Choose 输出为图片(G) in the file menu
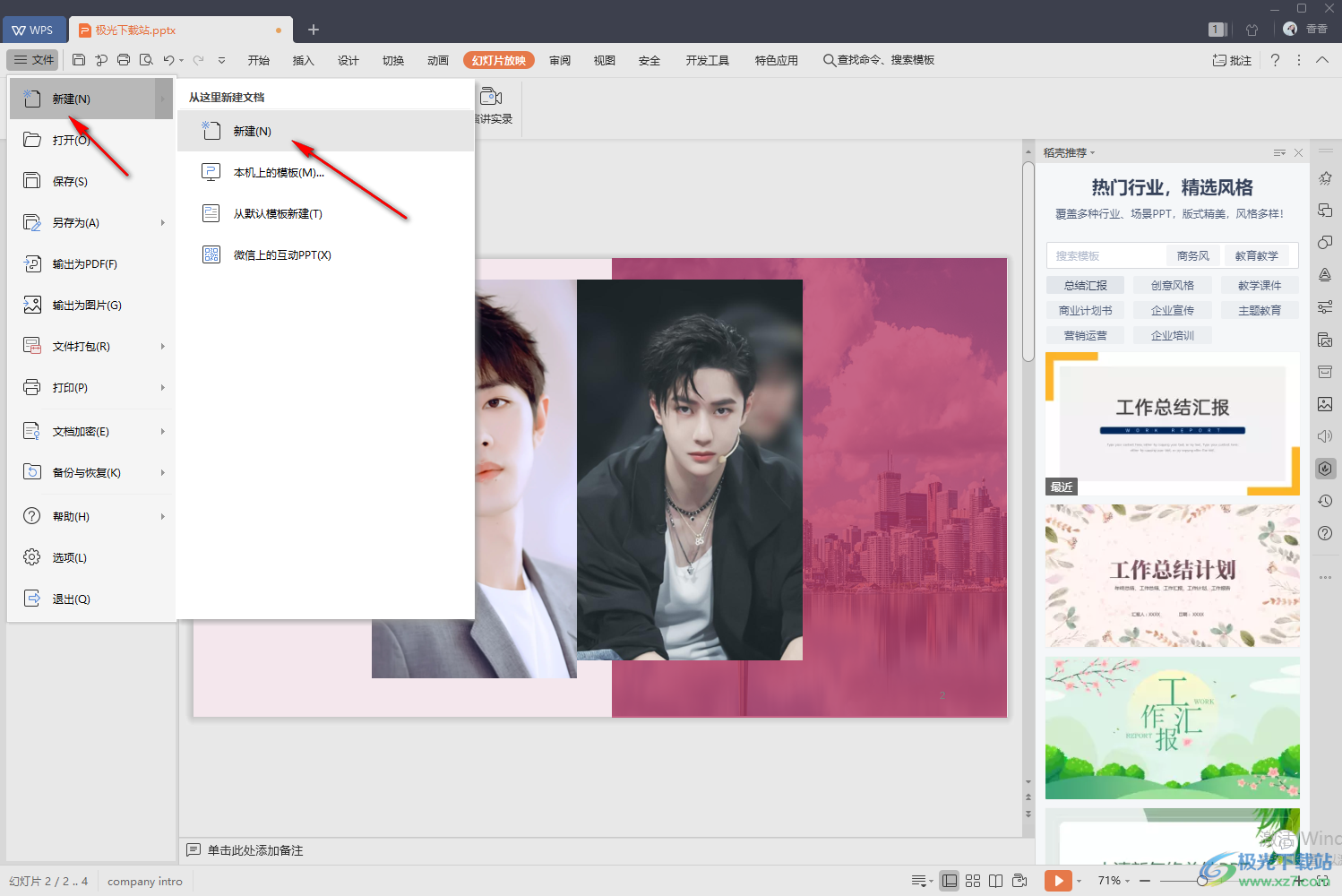Screen dimensions: 1342x896 pos(91,305)
